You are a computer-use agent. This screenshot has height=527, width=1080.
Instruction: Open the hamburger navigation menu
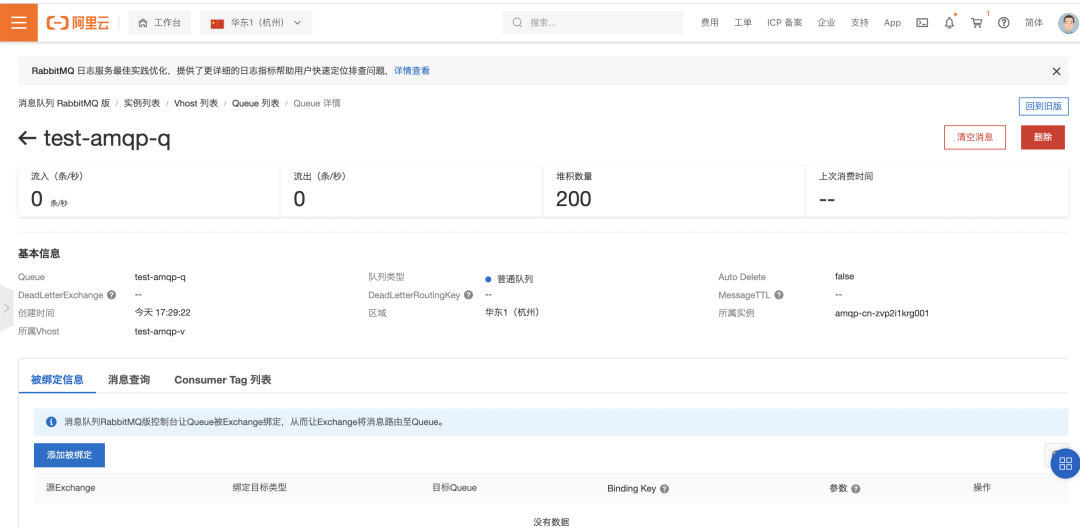click(x=19, y=22)
